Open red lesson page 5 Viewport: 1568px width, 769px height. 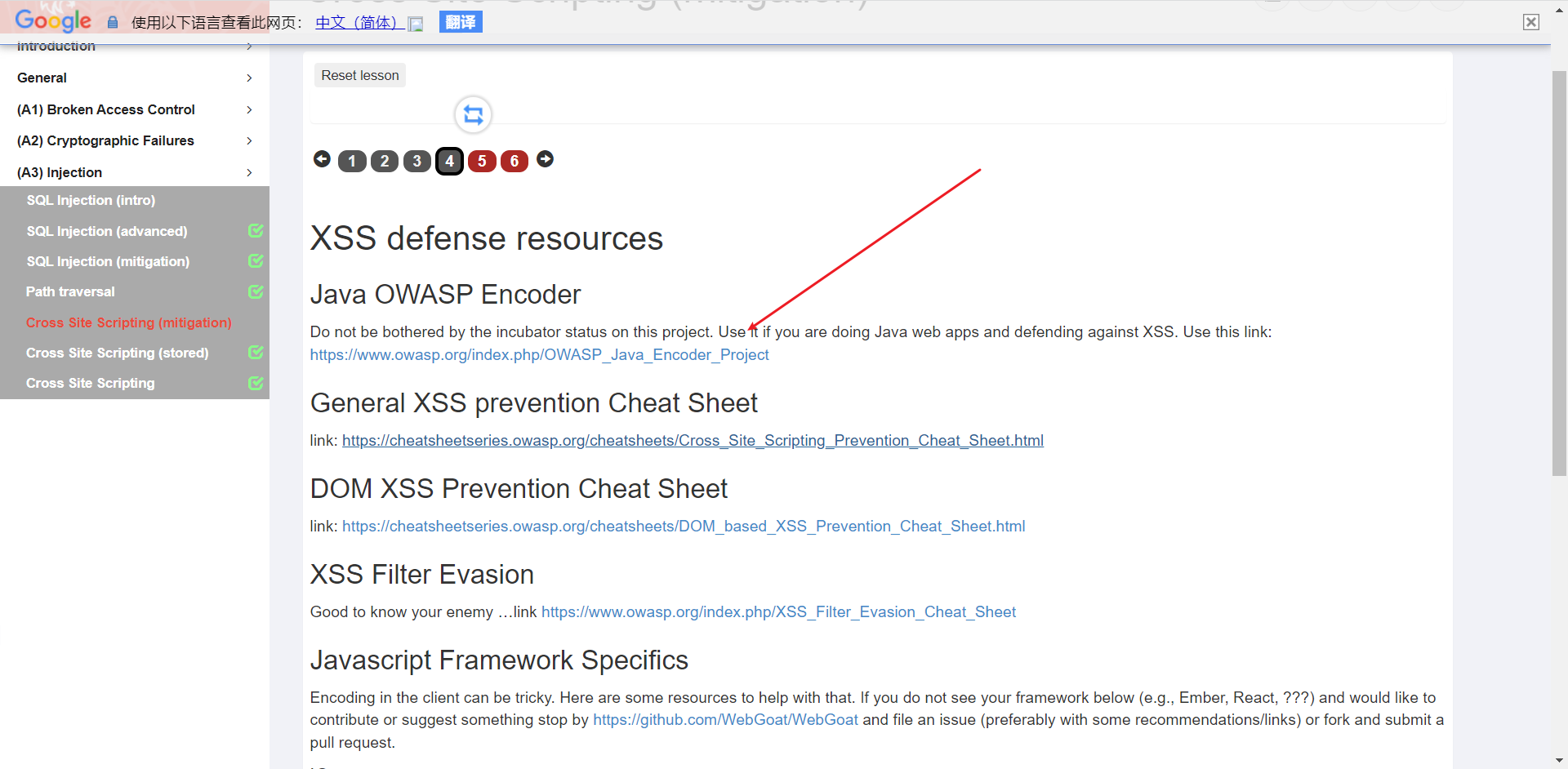click(x=483, y=161)
